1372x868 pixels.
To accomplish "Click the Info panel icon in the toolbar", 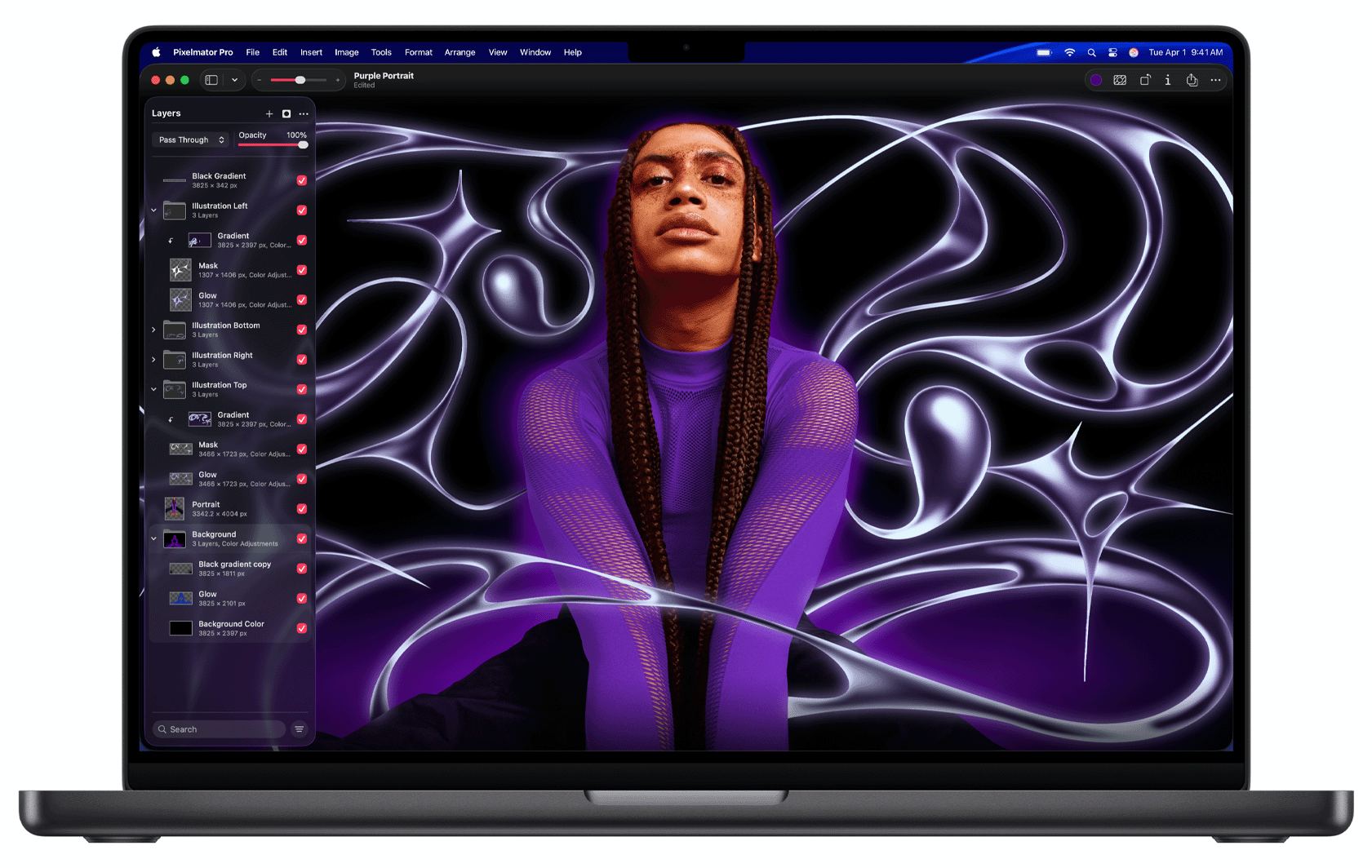I will pyautogui.click(x=1168, y=80).
